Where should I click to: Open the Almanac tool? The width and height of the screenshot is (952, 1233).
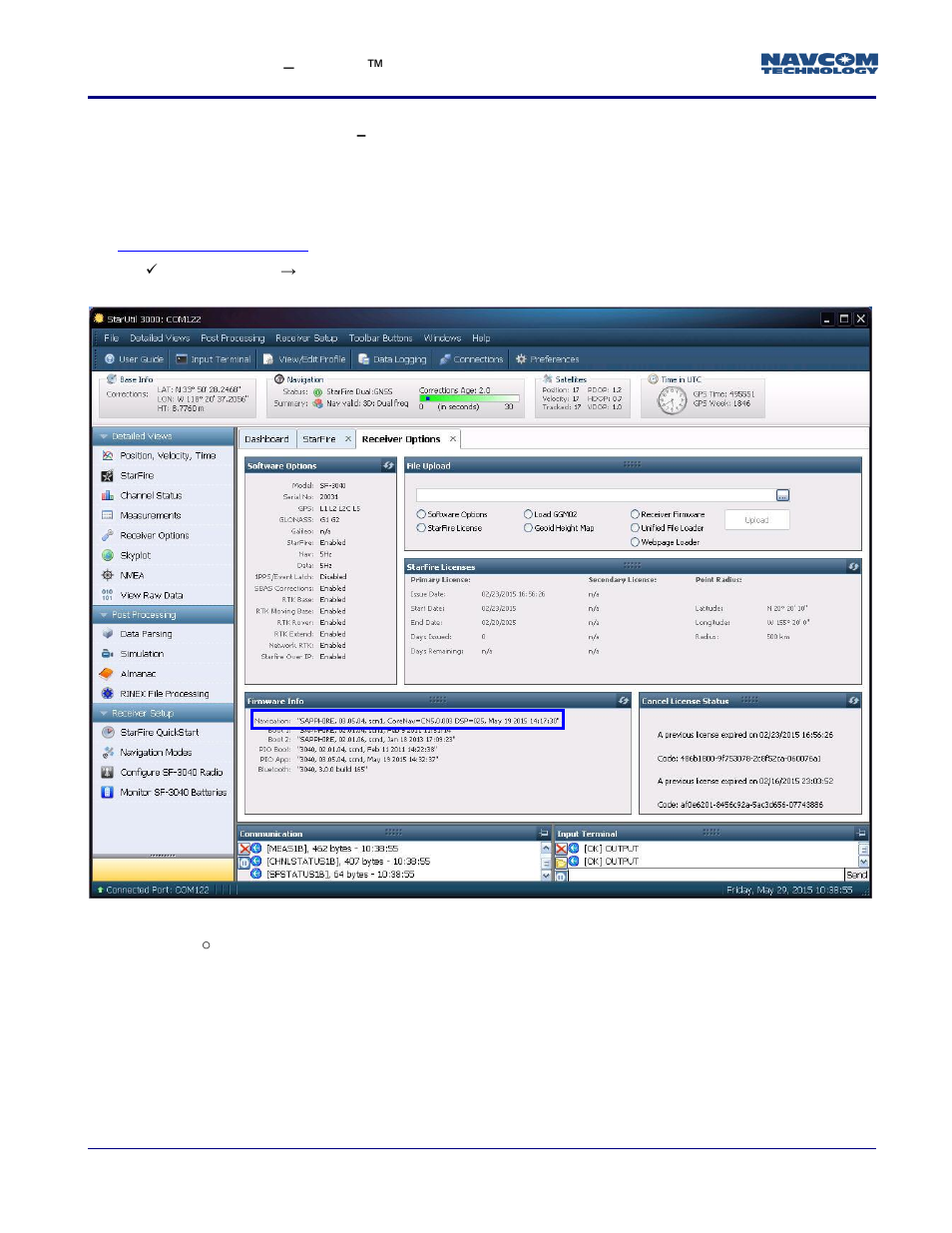point(129,674)
